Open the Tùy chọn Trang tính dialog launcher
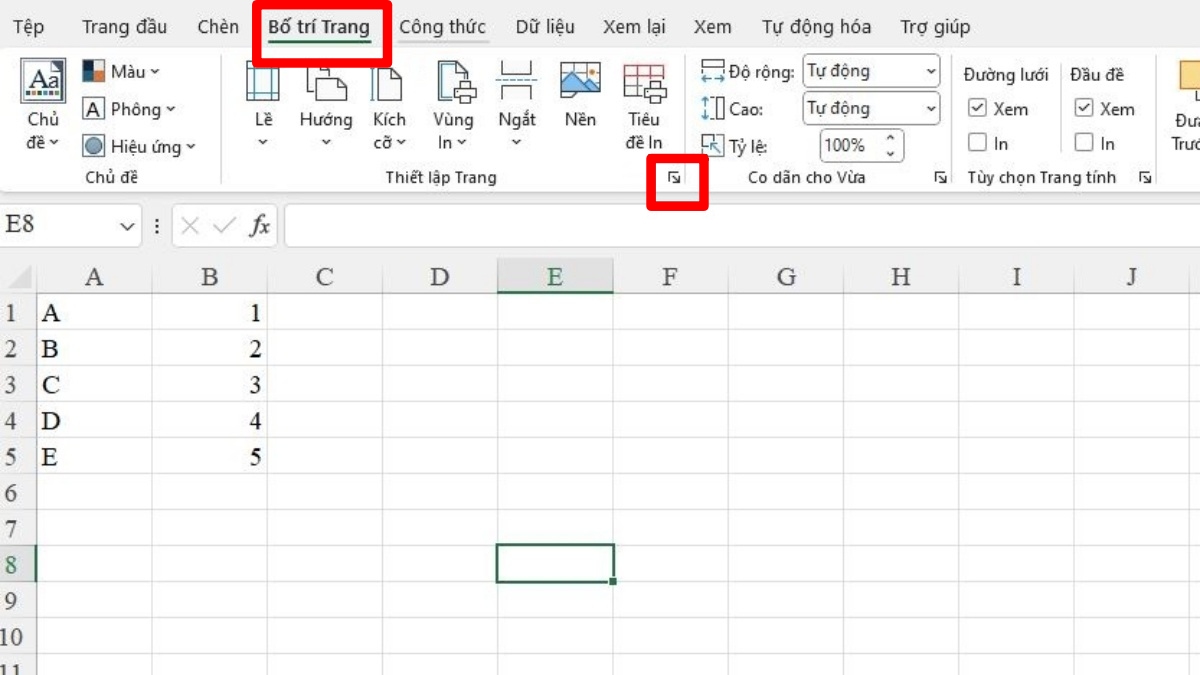This screenshot has width=1200, height=675. point(1144,177)
